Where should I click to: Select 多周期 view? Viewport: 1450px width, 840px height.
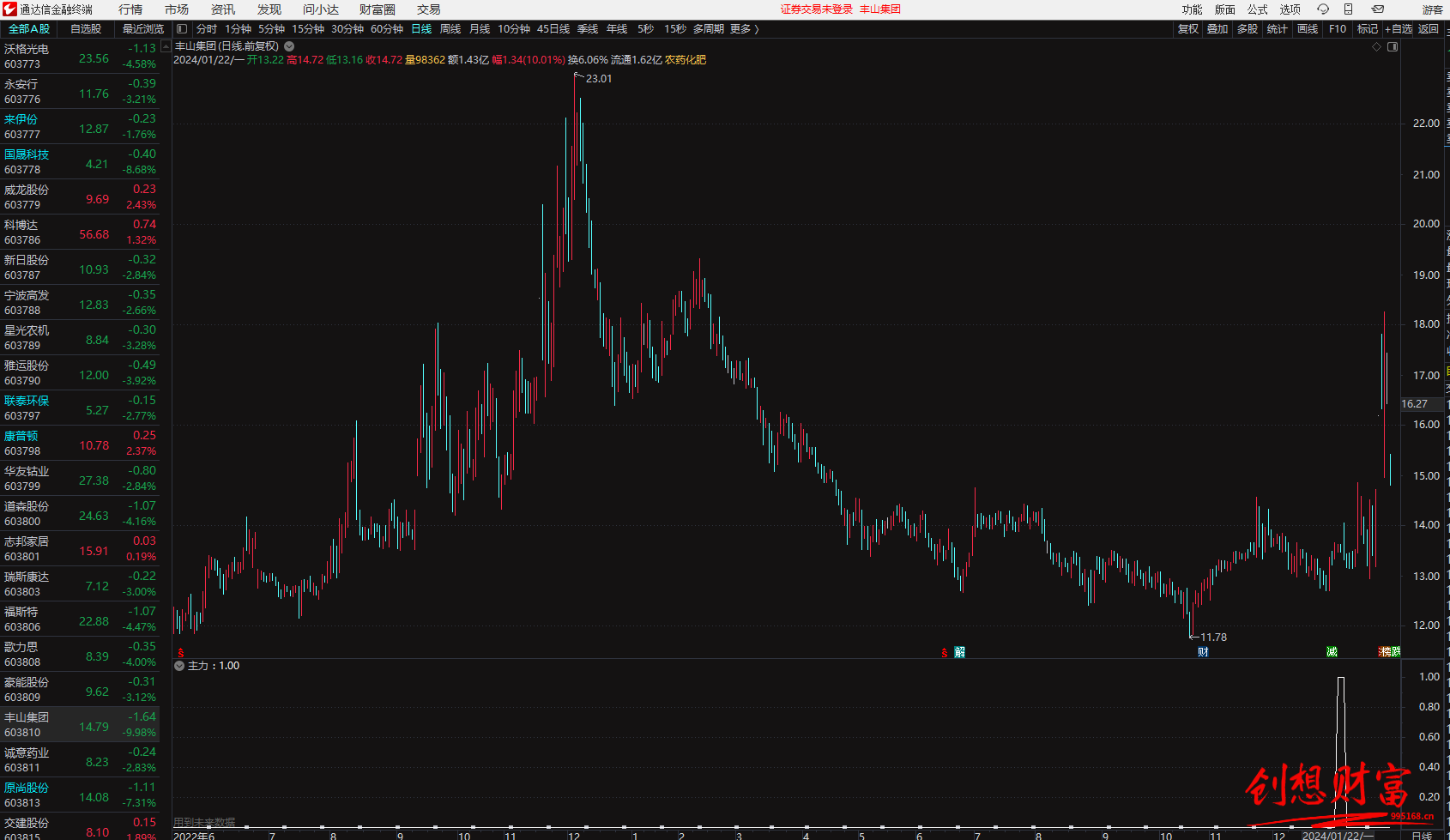(709, 29)
